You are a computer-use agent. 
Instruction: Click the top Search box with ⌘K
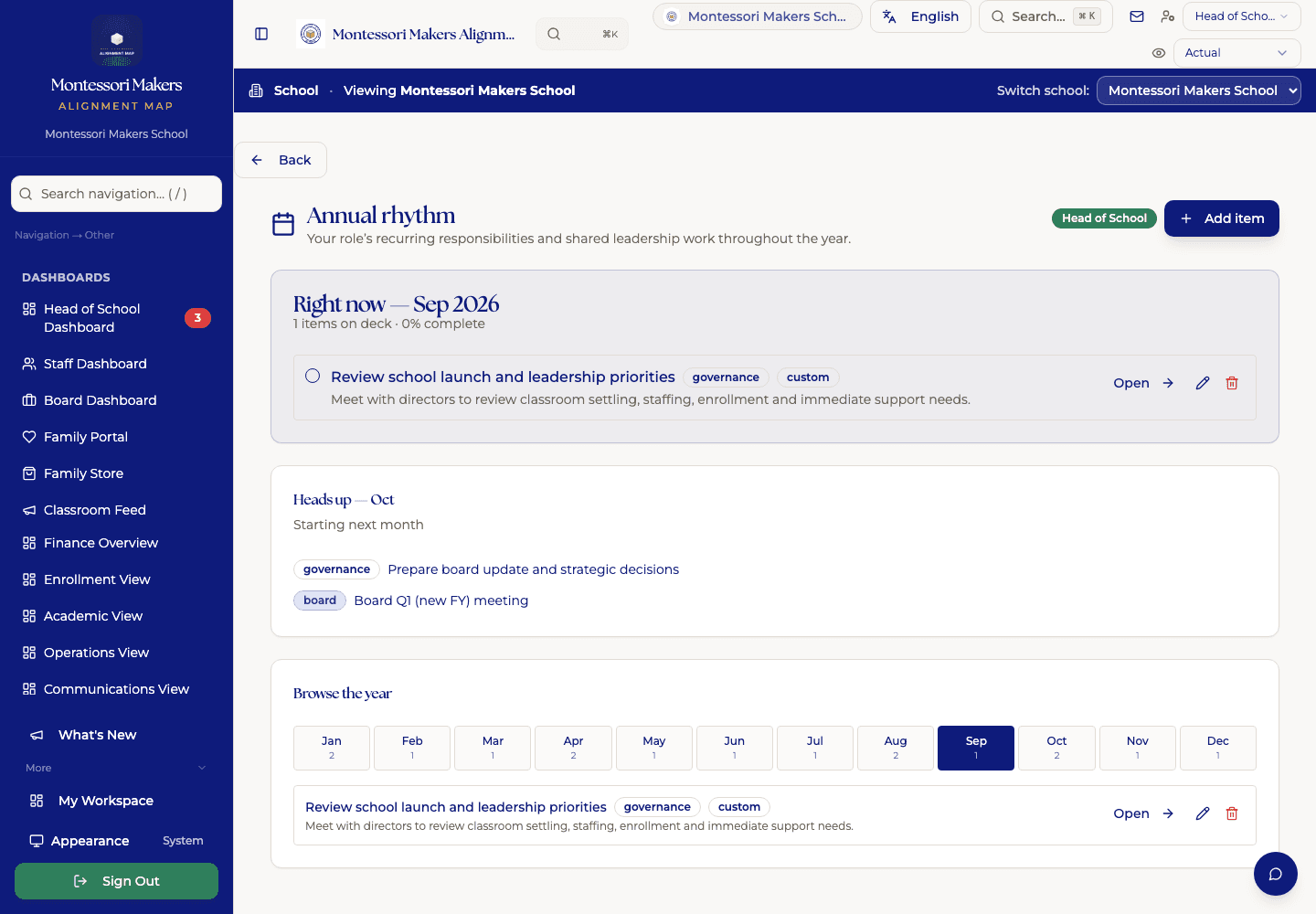pos(1045,16)
